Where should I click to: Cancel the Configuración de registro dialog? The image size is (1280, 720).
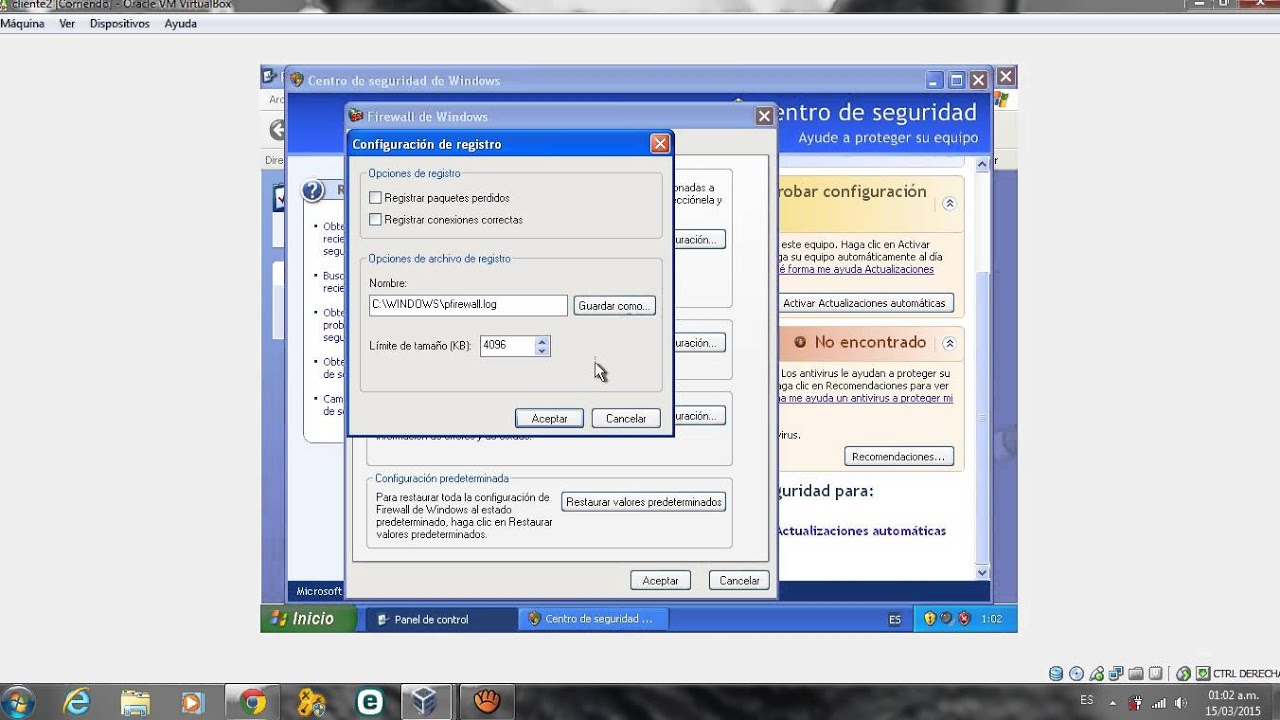[626, 418]
